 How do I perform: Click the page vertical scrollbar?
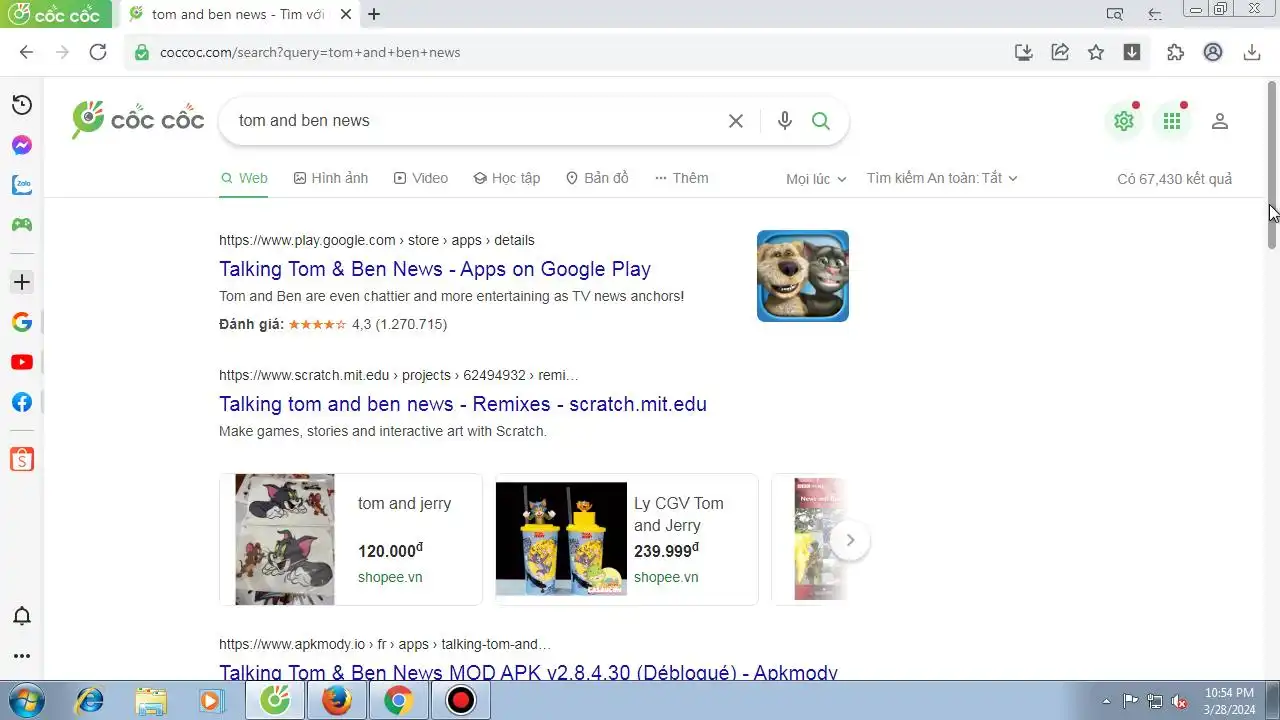pyautogui.click(x=1272, y=165)
